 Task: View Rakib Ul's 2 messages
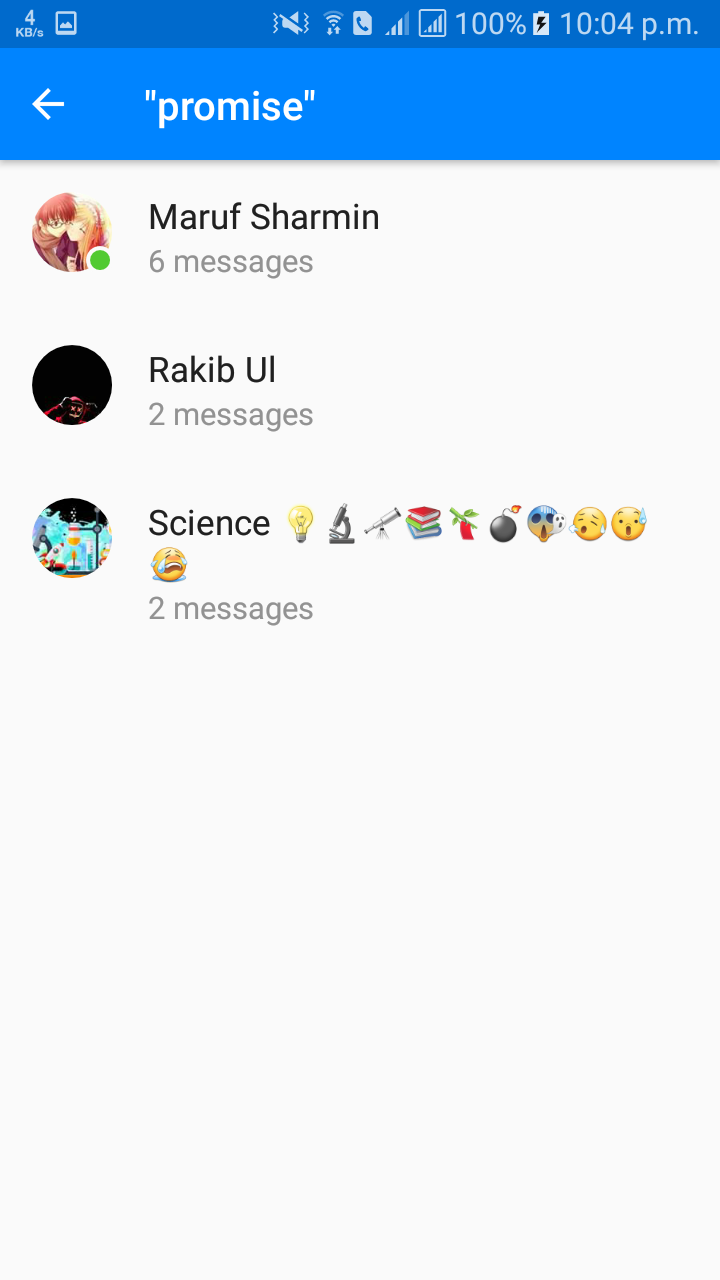[231, 414]
